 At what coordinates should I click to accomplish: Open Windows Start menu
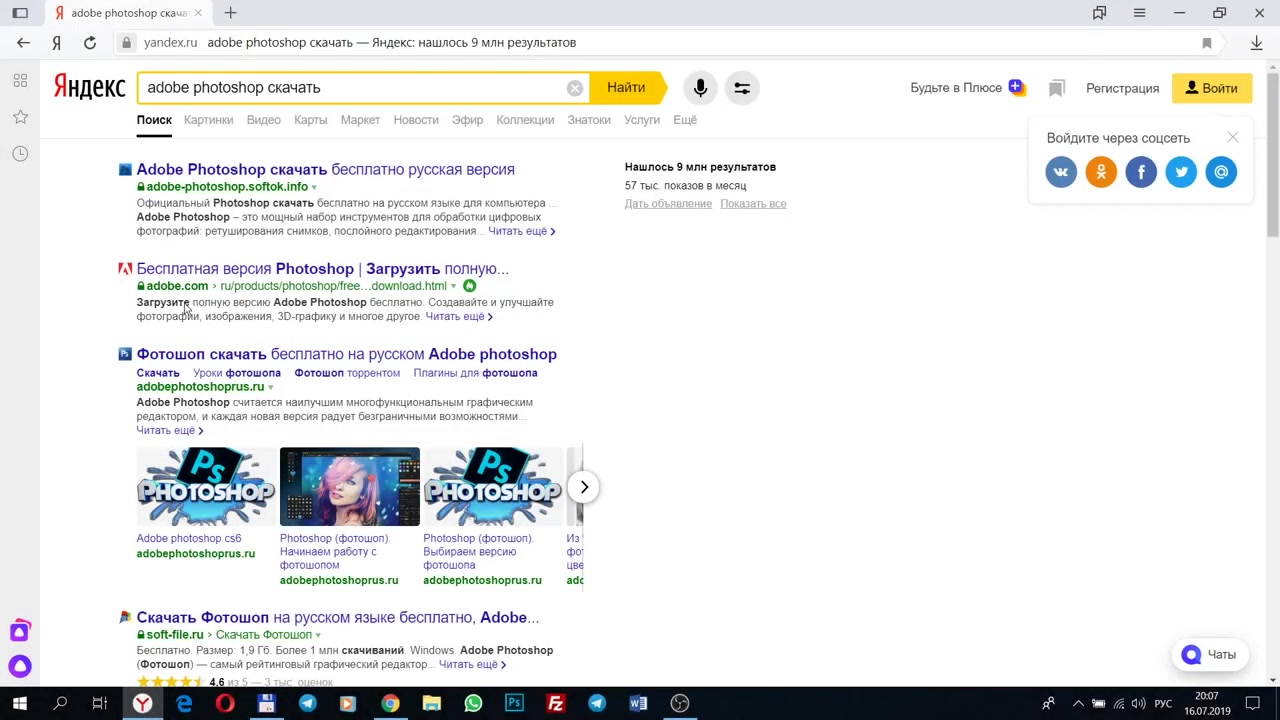(x=20, y=703)
